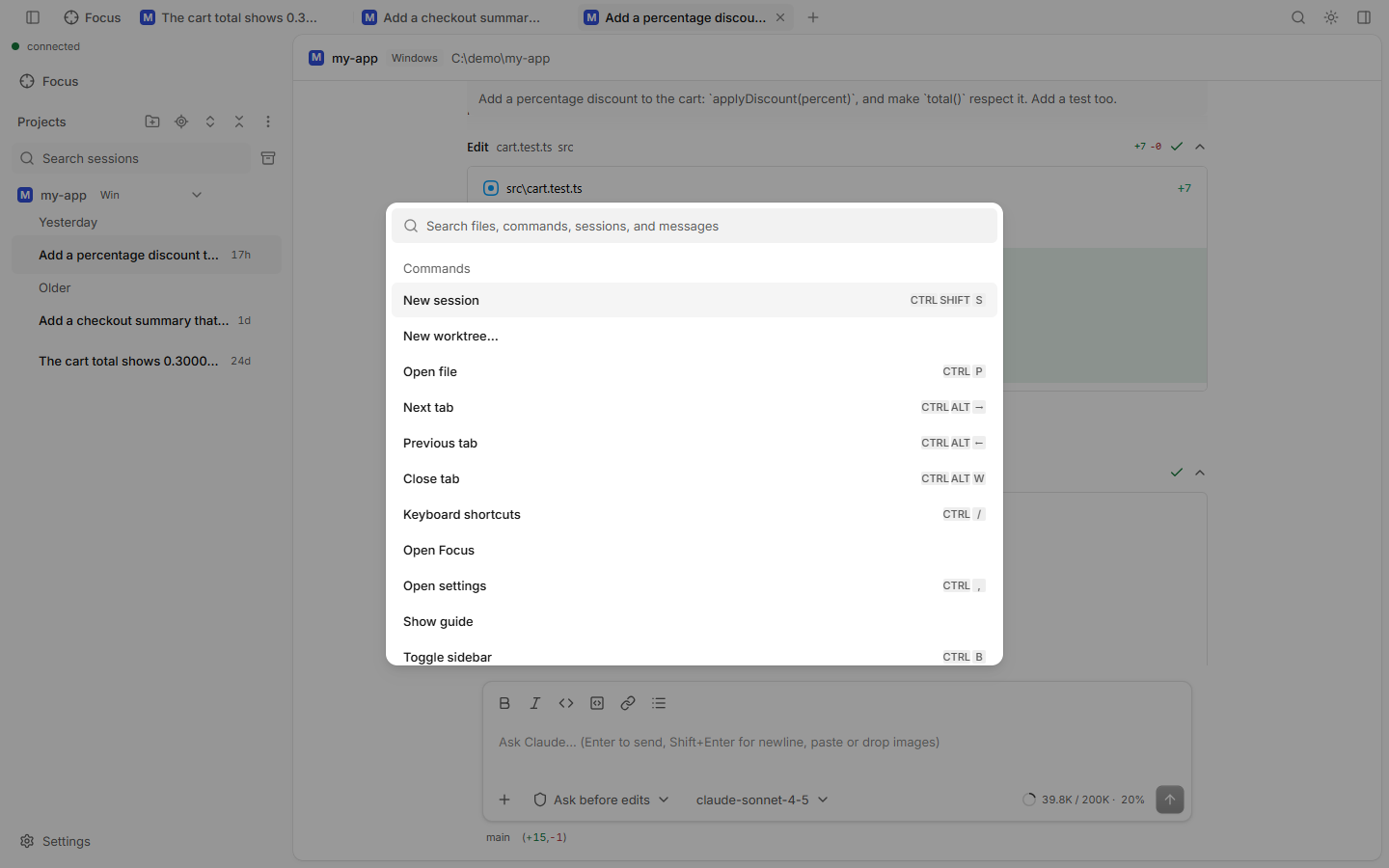Switch color theme with the sun icon
1389x868 pixels.
(1331, 17)
